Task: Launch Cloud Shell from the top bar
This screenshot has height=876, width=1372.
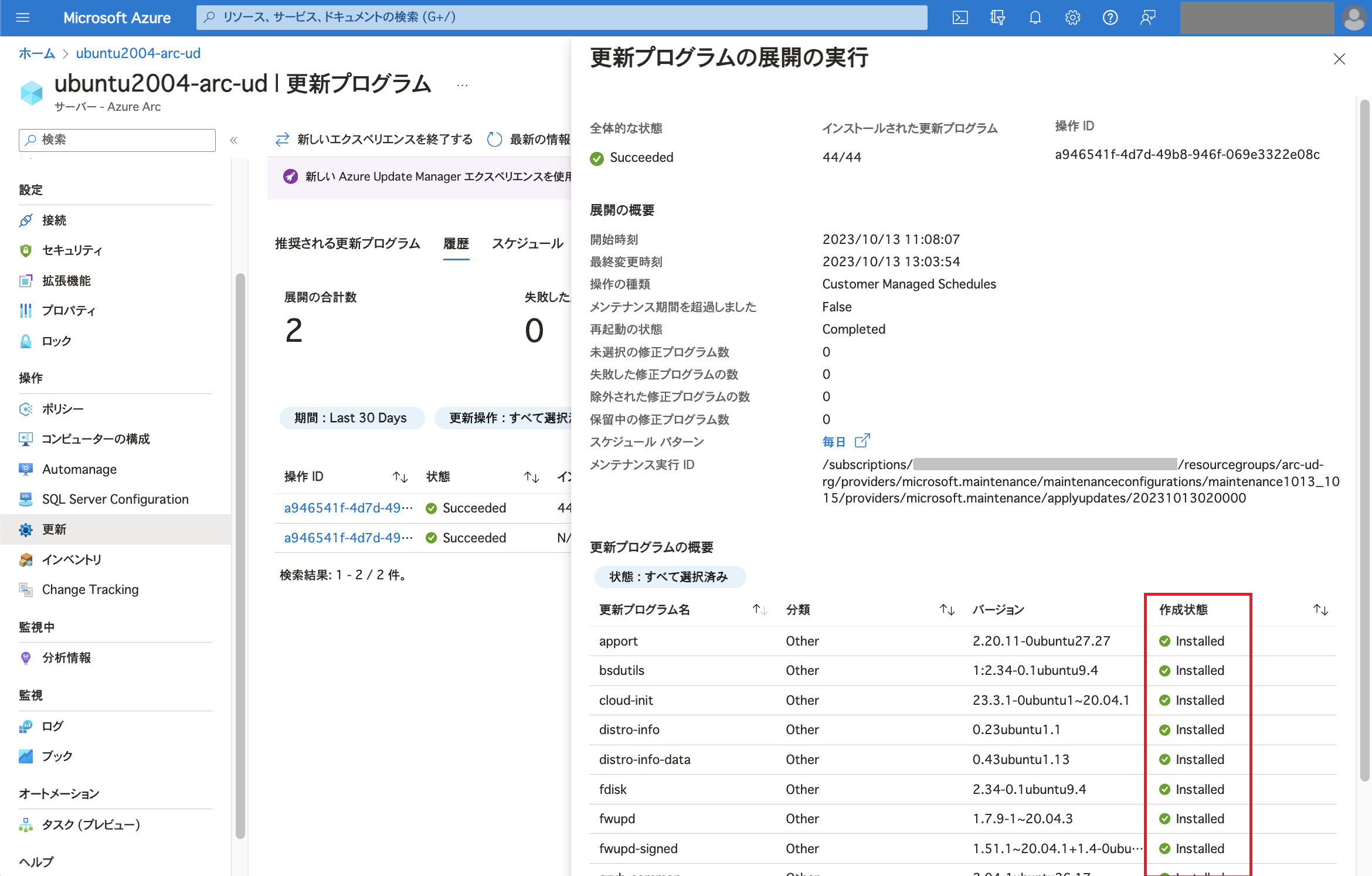Action: [960, 18]
